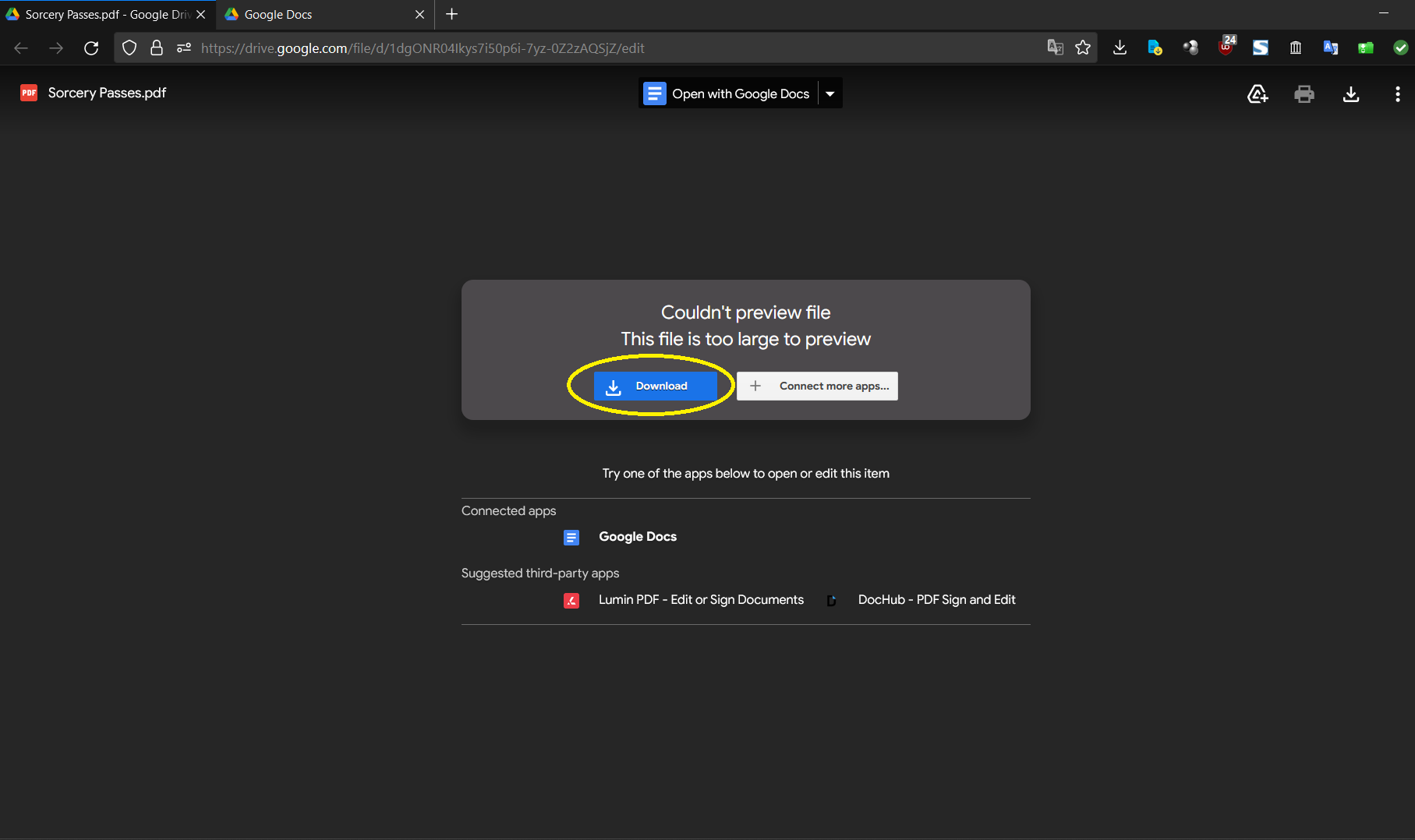Click the blue Download button
Image resolution: width=1415 pixels, height=840 pixels.
[655, 386]
